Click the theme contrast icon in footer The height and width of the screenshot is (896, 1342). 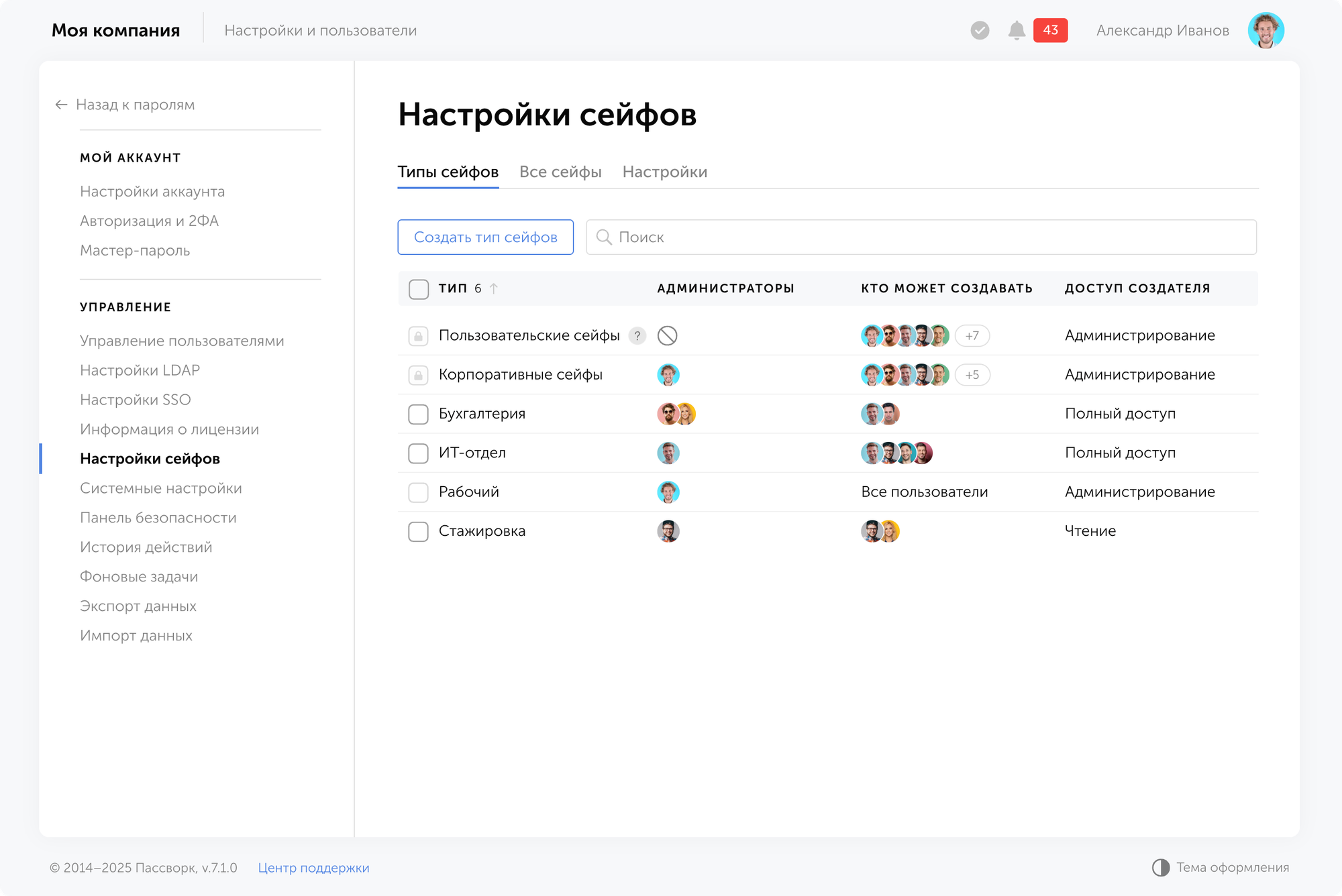pyautogui.click(x=1160, y=867)
